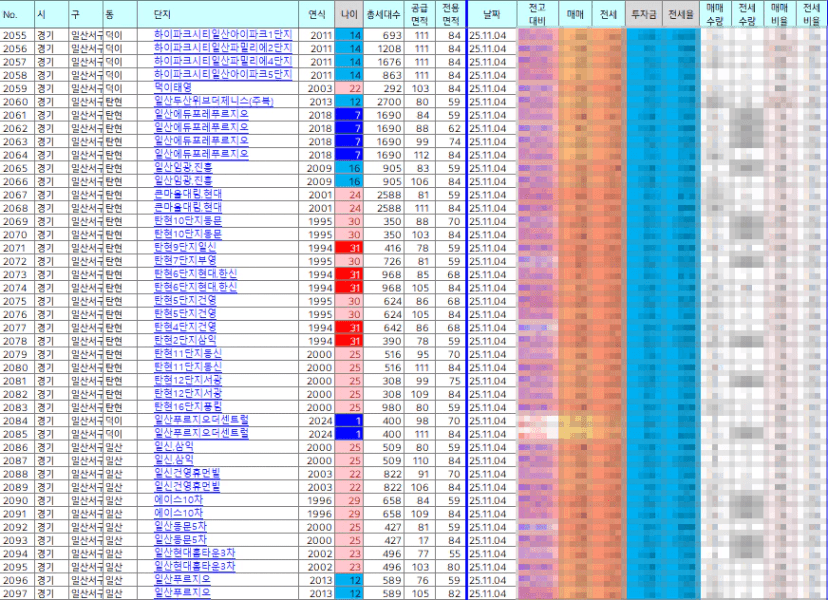Select the 전고대비 column header

[538, 14]
